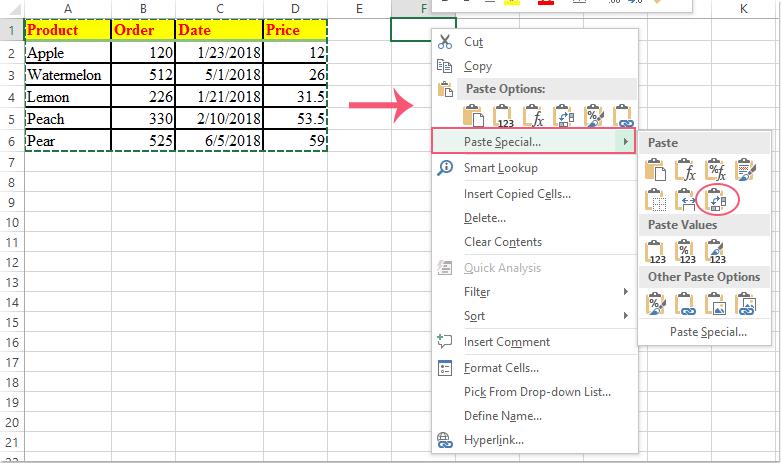Choose circled Transpose icon in Paste submenu

click(x=716, y=200)
